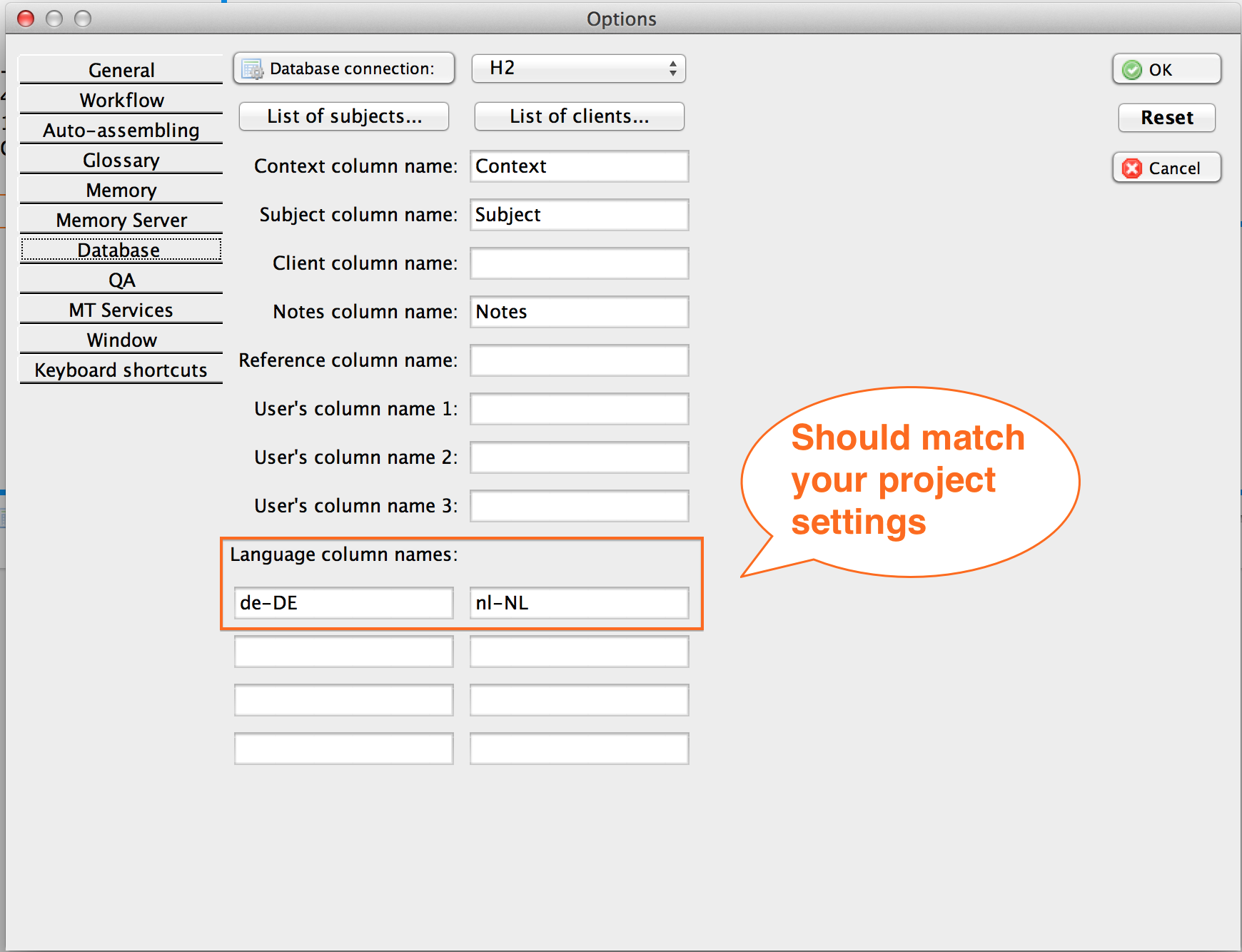Click the Context column name field
This screenshot has width=1242, height=952.
point(579,166)
